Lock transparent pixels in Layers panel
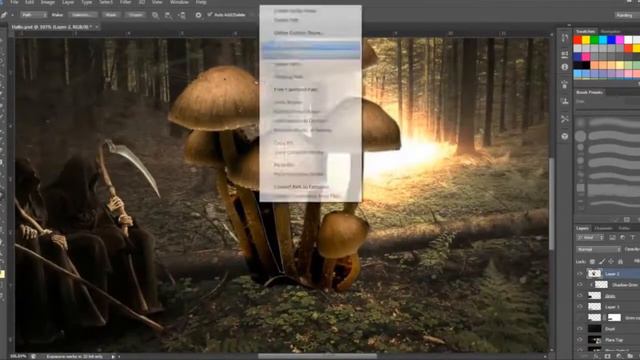 [x=593, y=262]
